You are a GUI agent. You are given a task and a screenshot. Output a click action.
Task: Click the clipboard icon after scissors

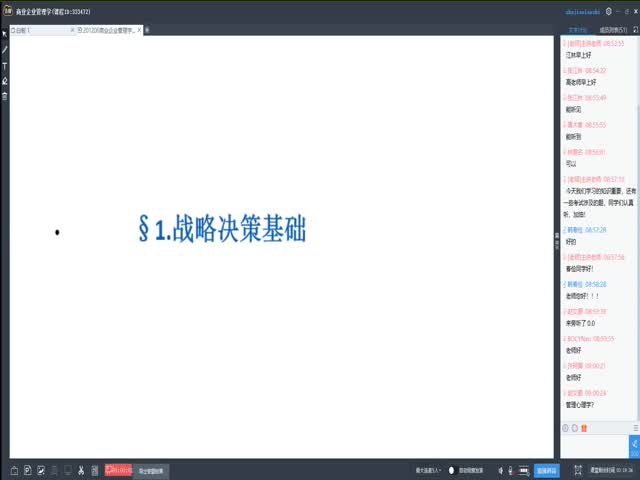95,470
